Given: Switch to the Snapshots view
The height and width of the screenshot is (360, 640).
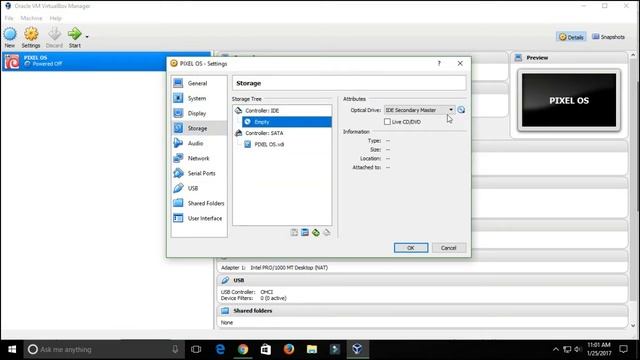Looking at the screenshot, I should [609, 37].
